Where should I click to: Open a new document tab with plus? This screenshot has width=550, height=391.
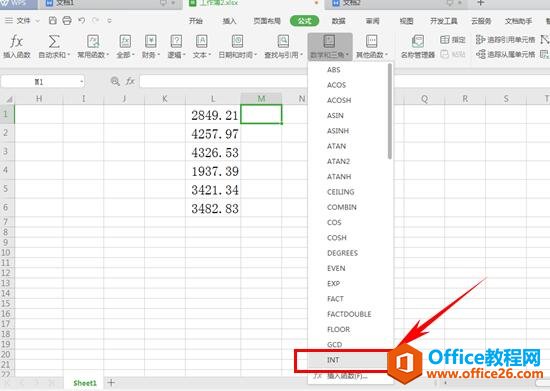click(x=481, y=3)
